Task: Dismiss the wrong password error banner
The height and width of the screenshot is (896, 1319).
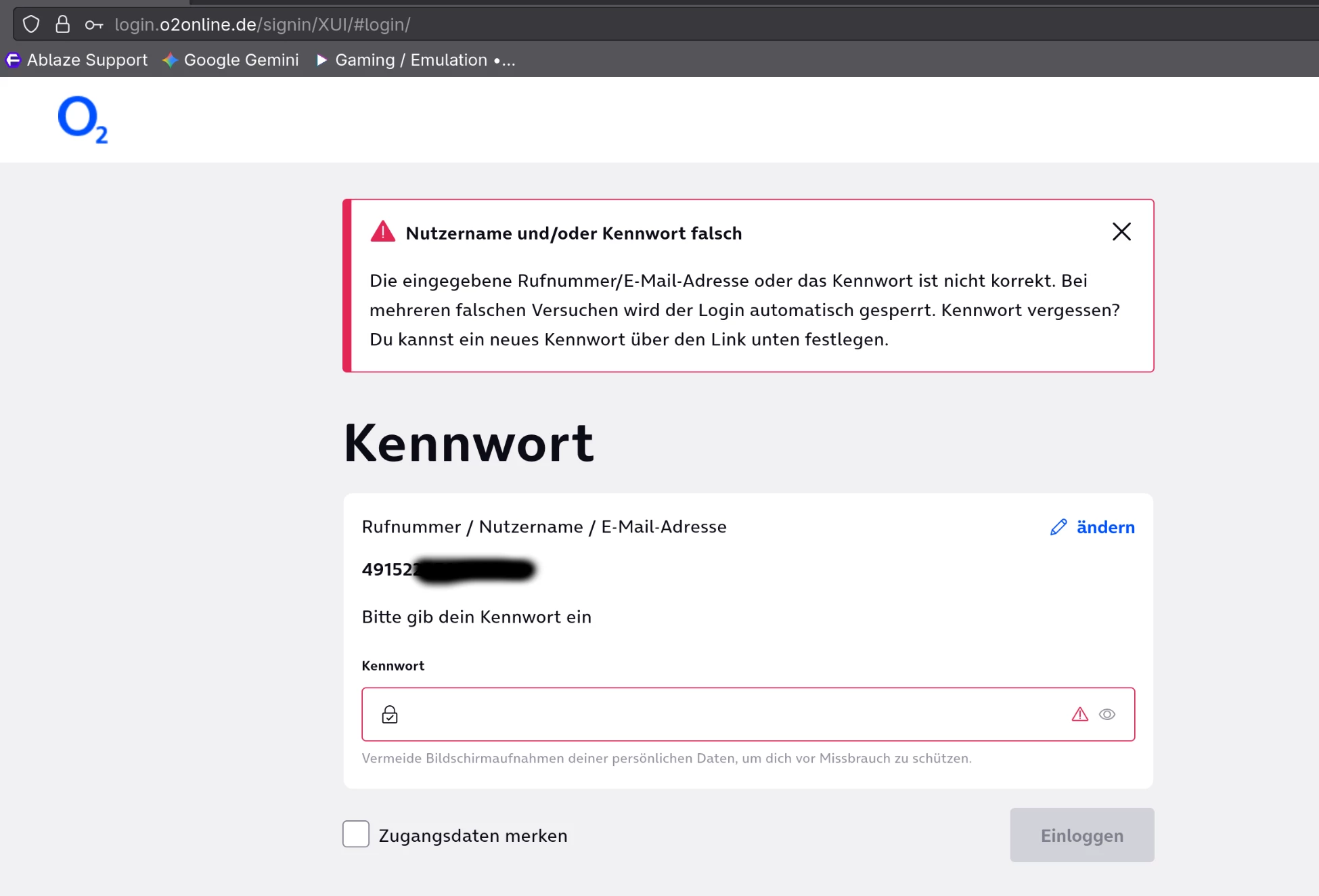Action: (x=1121, y=232)
